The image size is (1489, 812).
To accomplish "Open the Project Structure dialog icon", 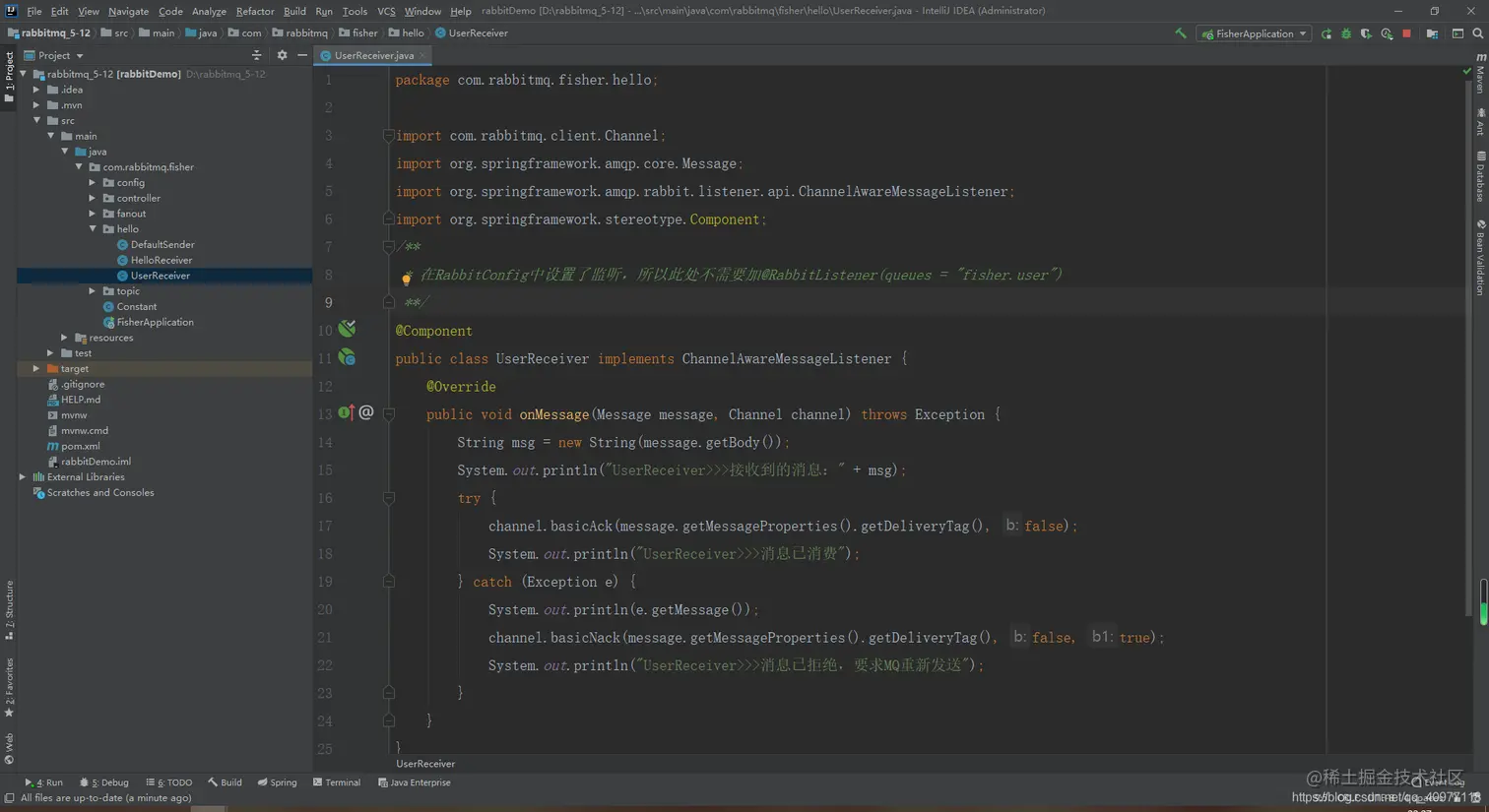I will coord(1432,33).
